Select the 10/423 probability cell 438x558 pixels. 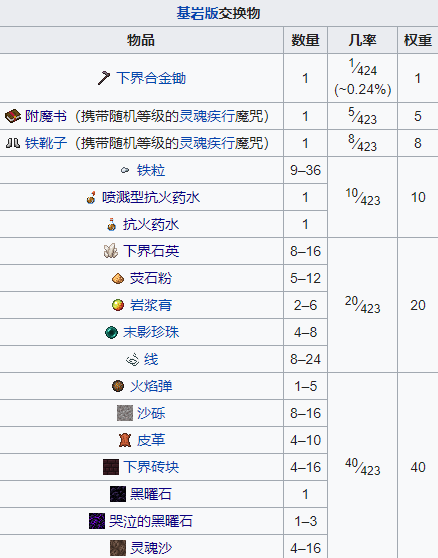(x=362, y=198)
